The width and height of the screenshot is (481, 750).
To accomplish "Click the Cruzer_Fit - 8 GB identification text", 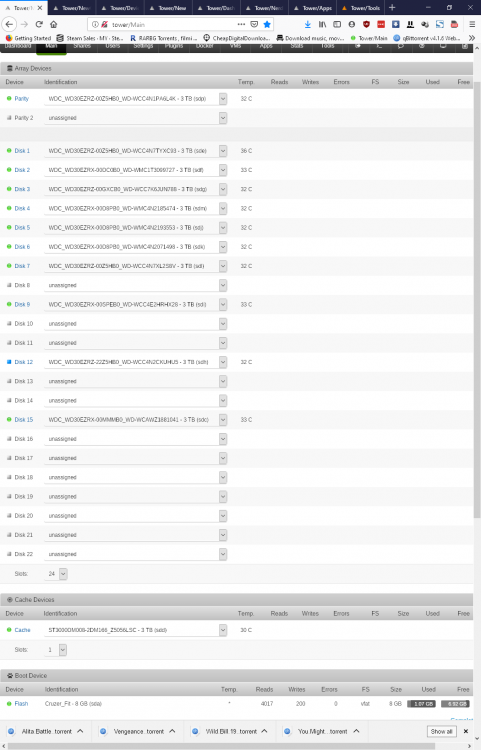I will (73, 704).
